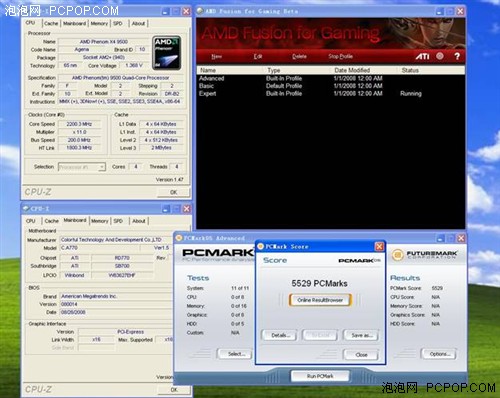This screenshot has height=398, width=500.
Task: Sort profiles by Name column header
Action: point(231,70)
